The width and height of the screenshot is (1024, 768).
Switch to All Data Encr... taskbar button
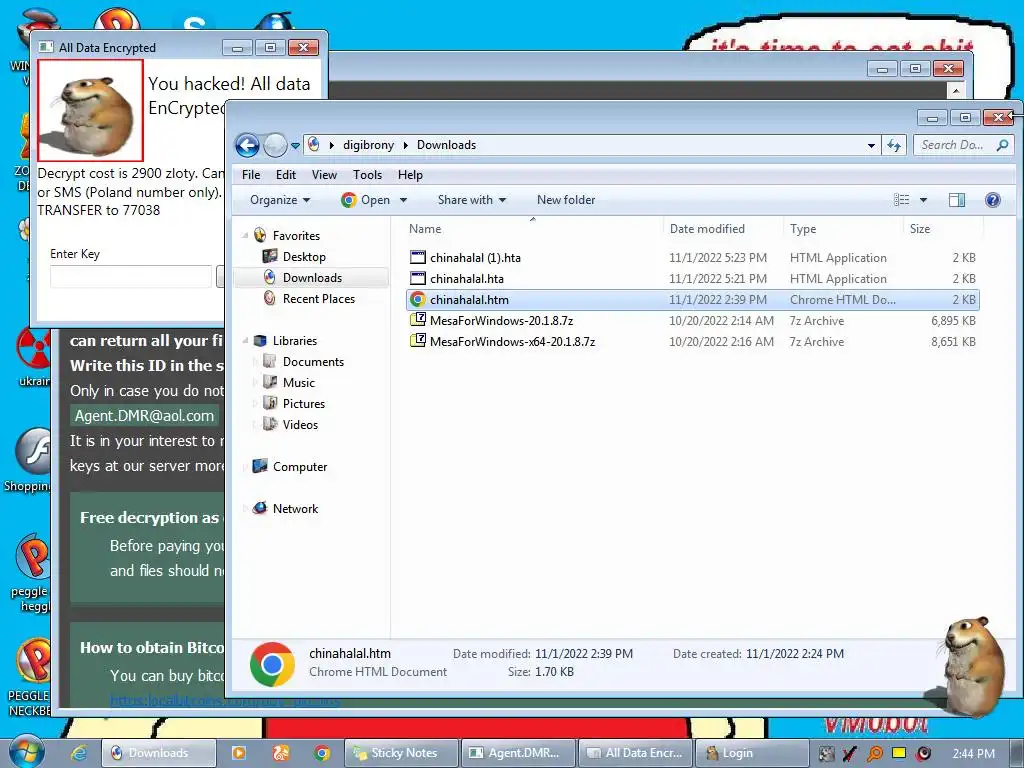click(x=635, y=753)
